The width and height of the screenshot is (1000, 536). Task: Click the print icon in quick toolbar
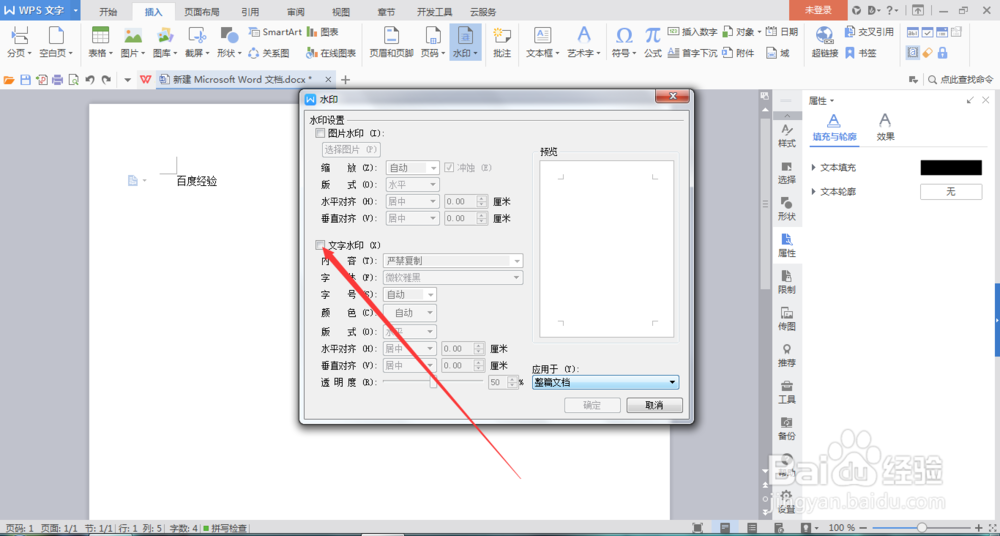coord(57,80)
